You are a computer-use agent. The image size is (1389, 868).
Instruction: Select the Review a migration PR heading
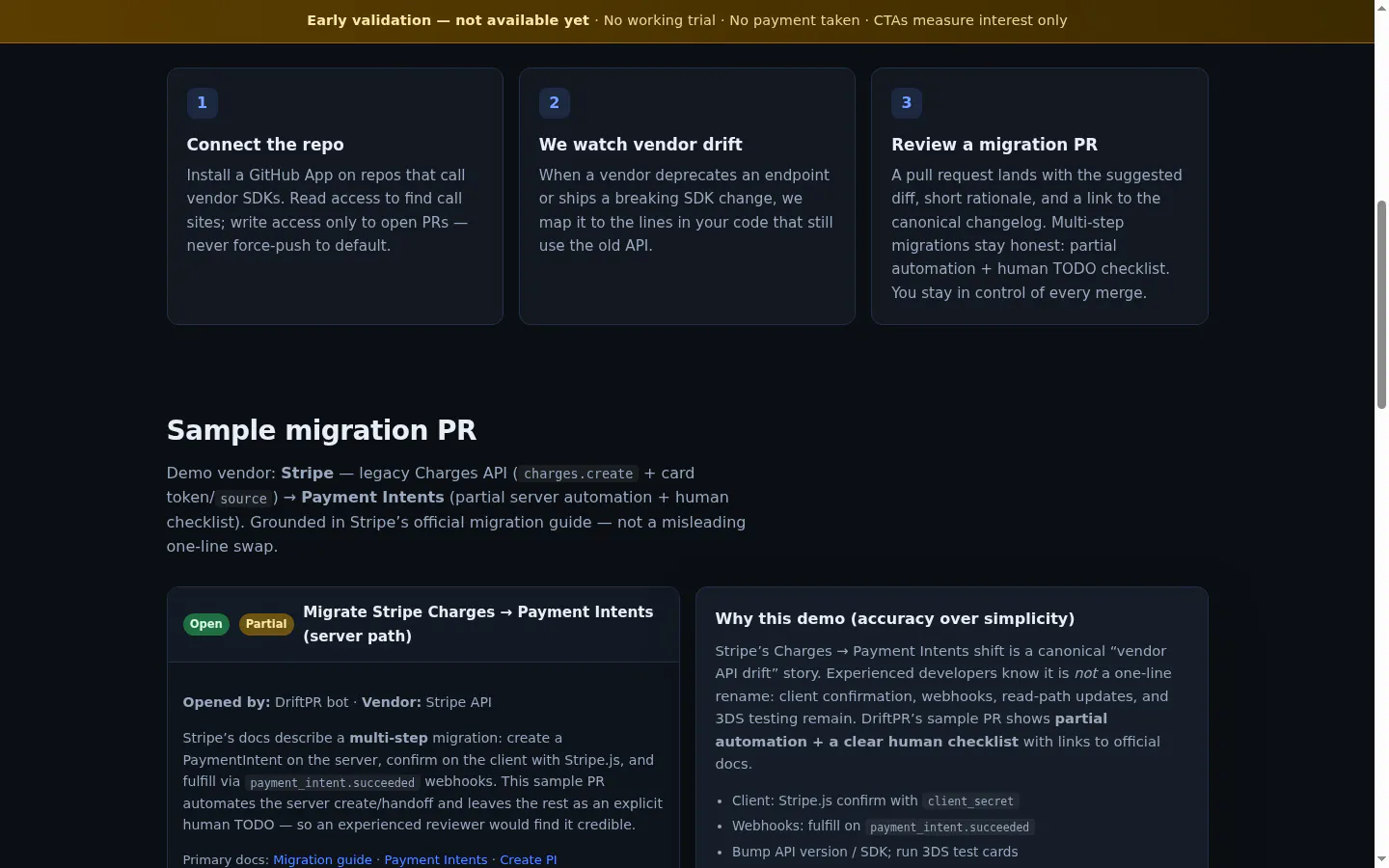pyautogui.click(x=994, y=145)
